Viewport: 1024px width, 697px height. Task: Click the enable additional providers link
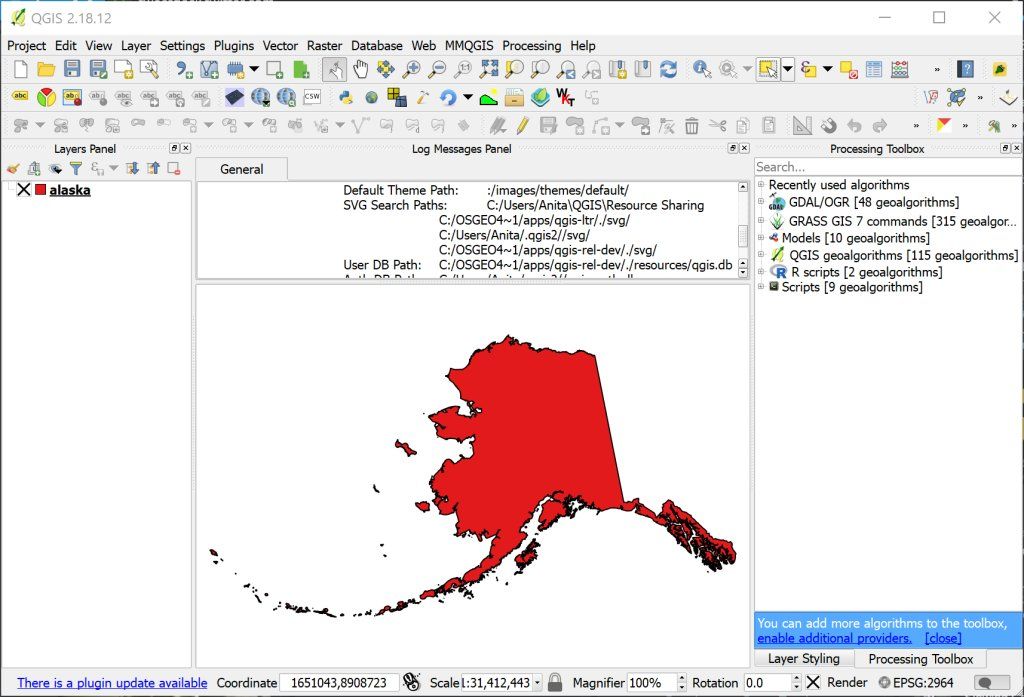pos(835,638)
